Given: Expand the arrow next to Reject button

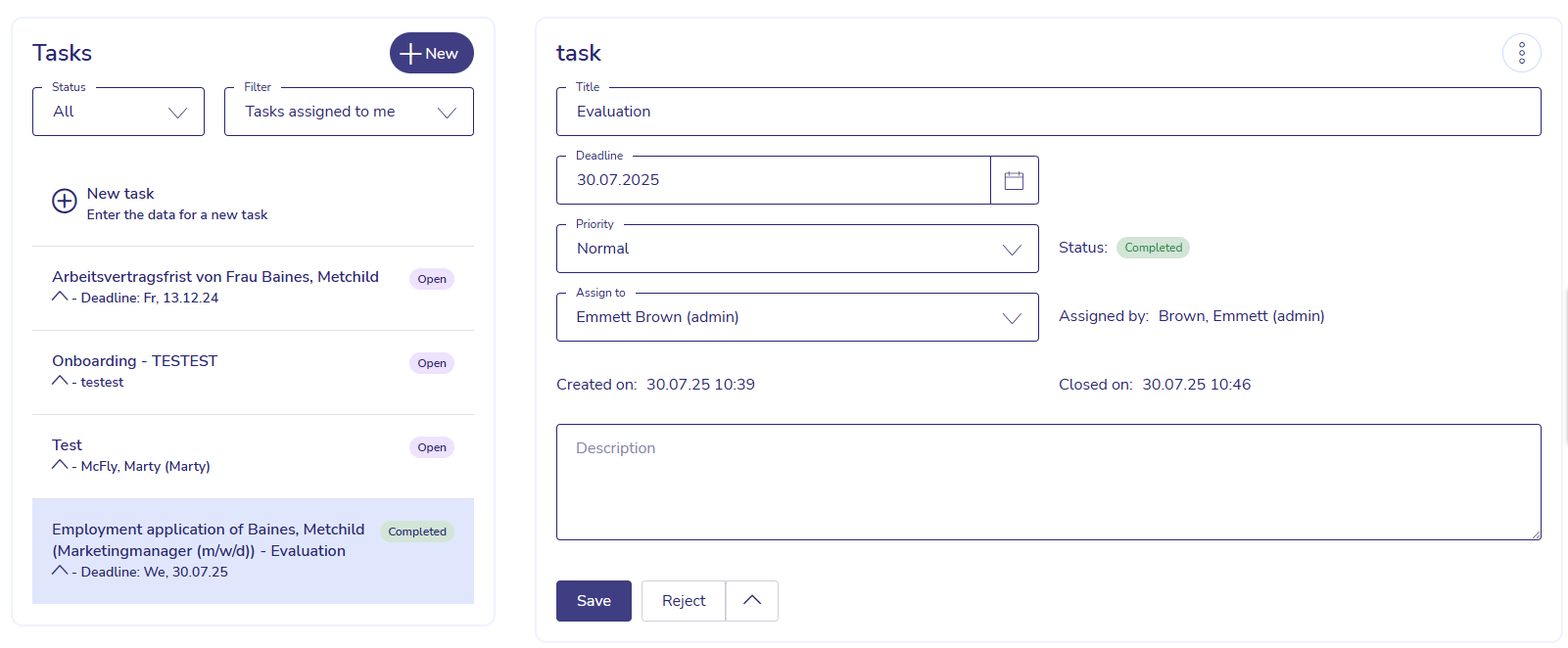Looking at the screenshot, I should click(751, 601).
